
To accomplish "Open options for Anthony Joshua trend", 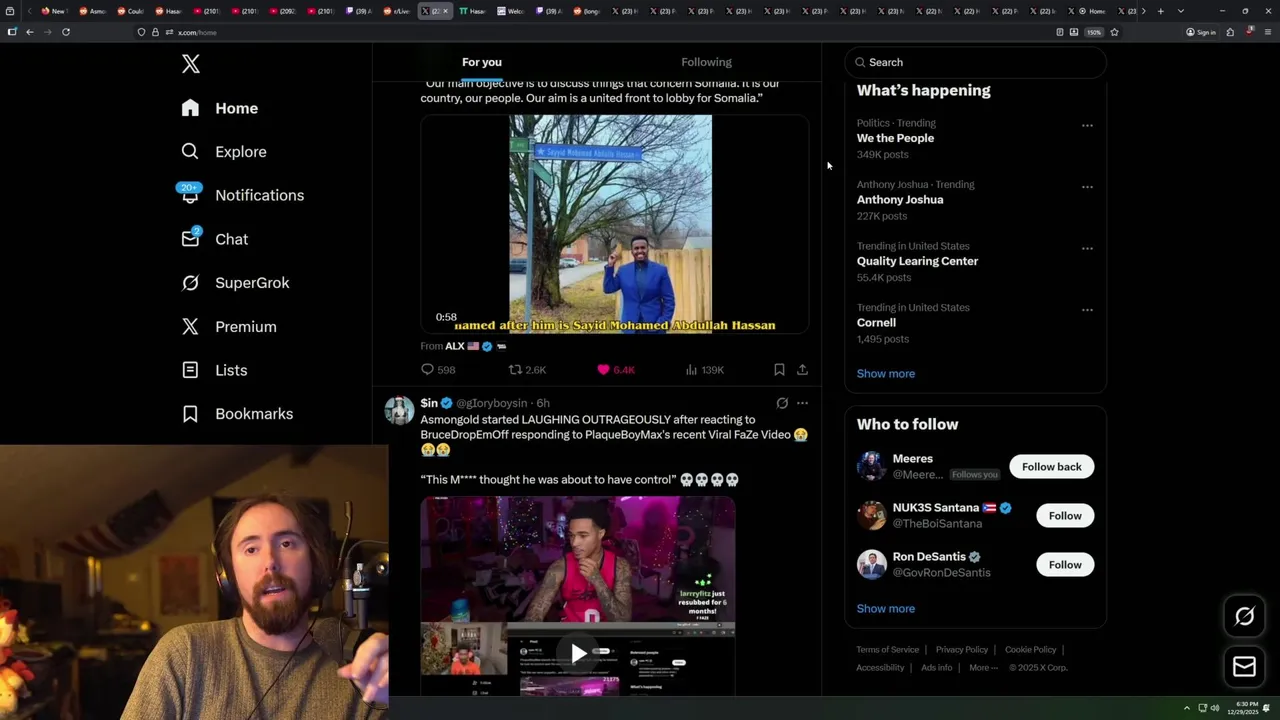I will point(1087,187).
